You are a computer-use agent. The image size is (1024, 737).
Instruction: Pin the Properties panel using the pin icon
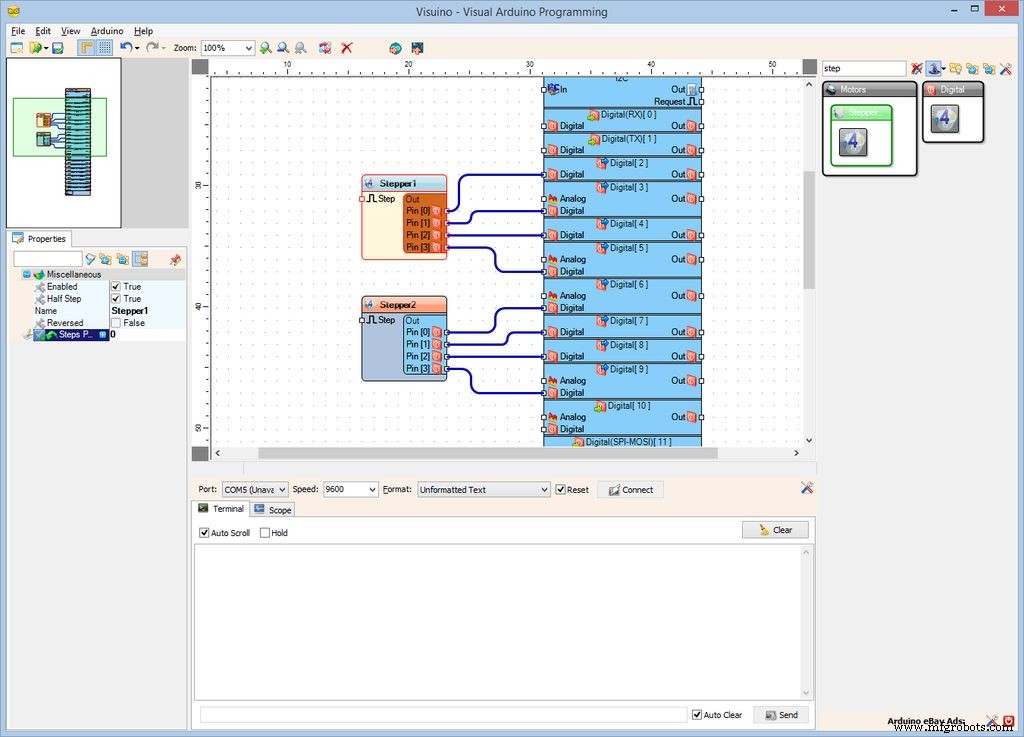pos(175,259)
